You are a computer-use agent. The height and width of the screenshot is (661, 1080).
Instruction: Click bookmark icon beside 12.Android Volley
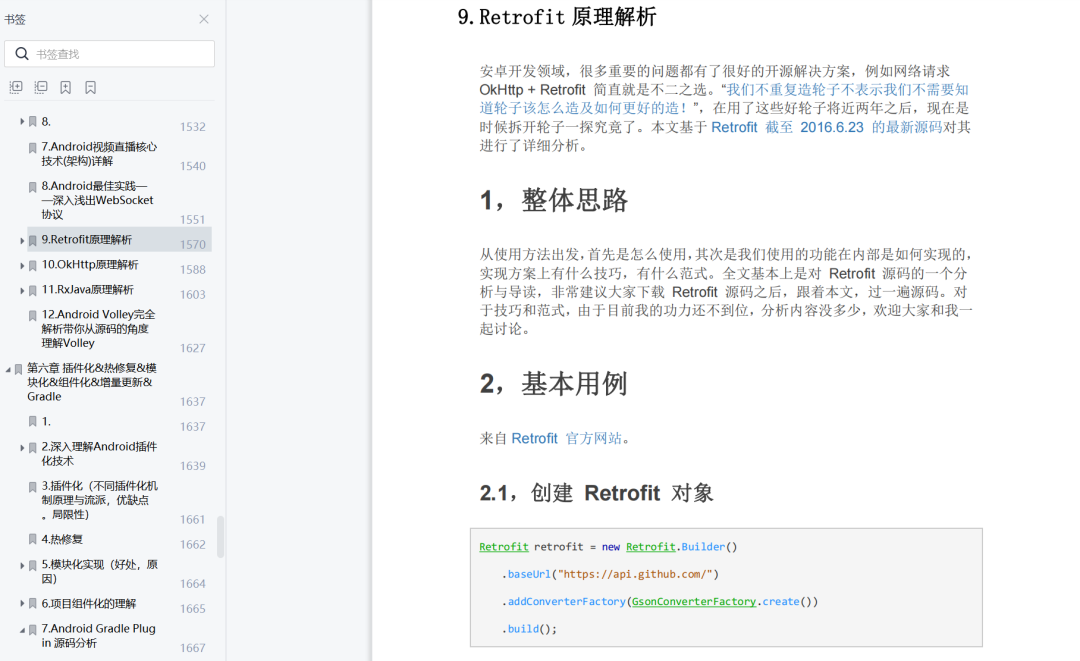32,315
